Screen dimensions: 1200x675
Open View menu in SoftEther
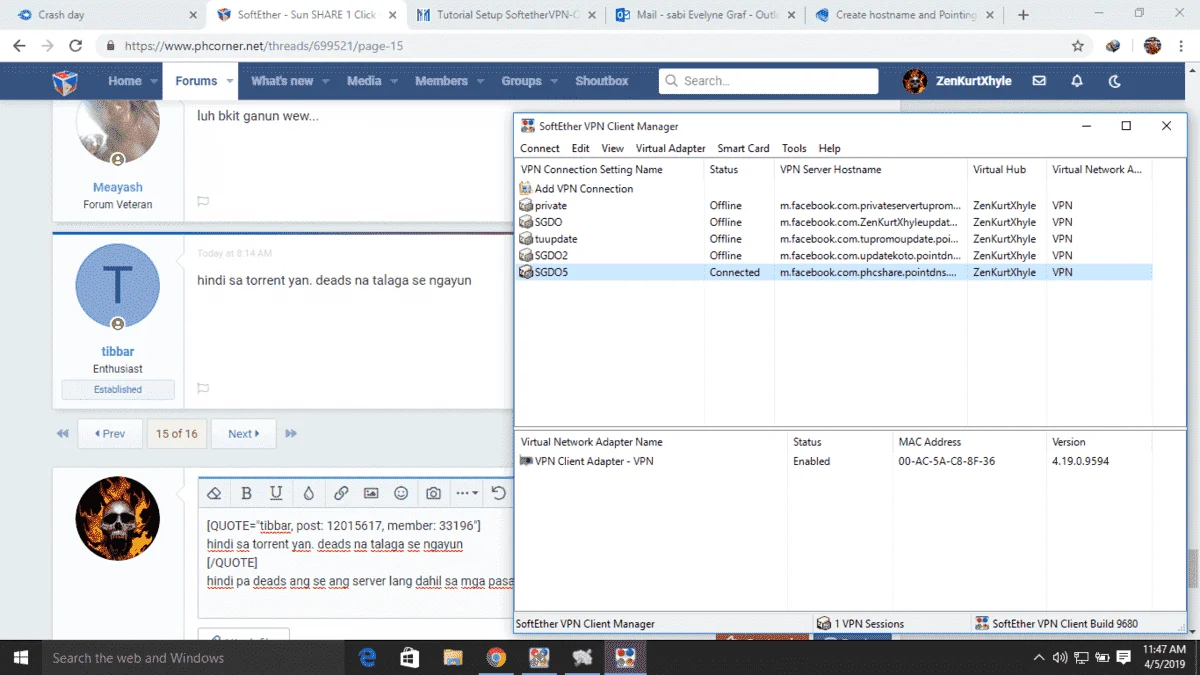pyautogui.click(x=612, y=148)
